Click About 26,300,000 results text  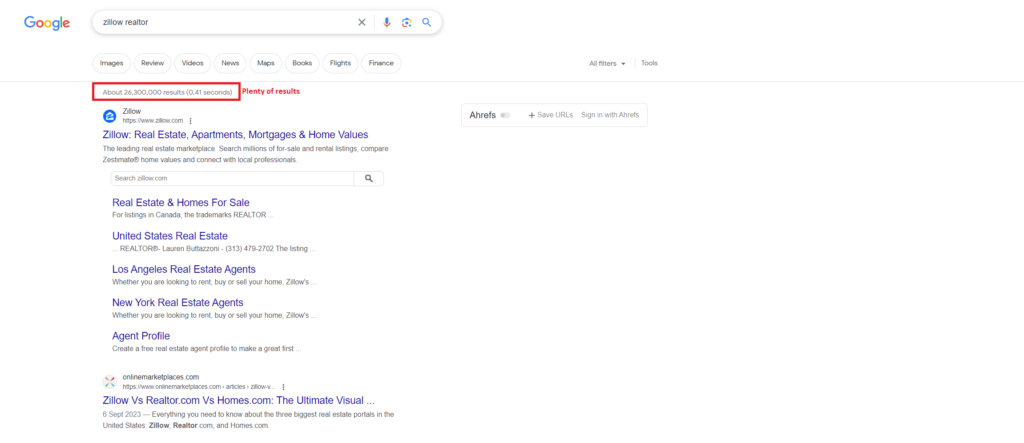[x=167, y=92]
